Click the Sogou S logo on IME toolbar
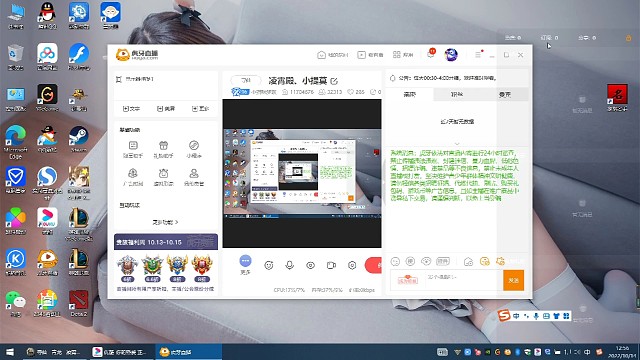640x360 pixels. (x=504, y=315)
